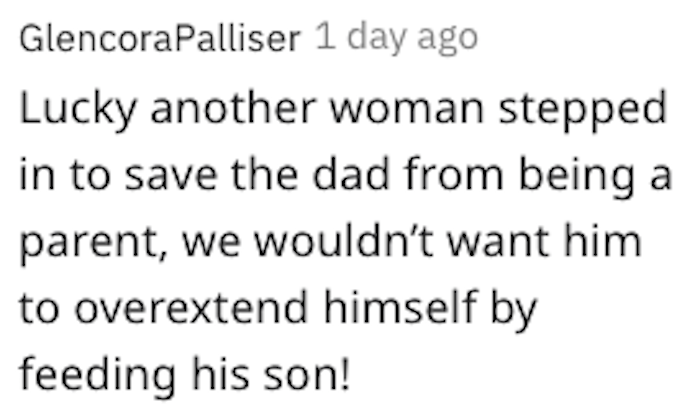Click the word 'overextend' in the comment

click(x=192, y=307)
